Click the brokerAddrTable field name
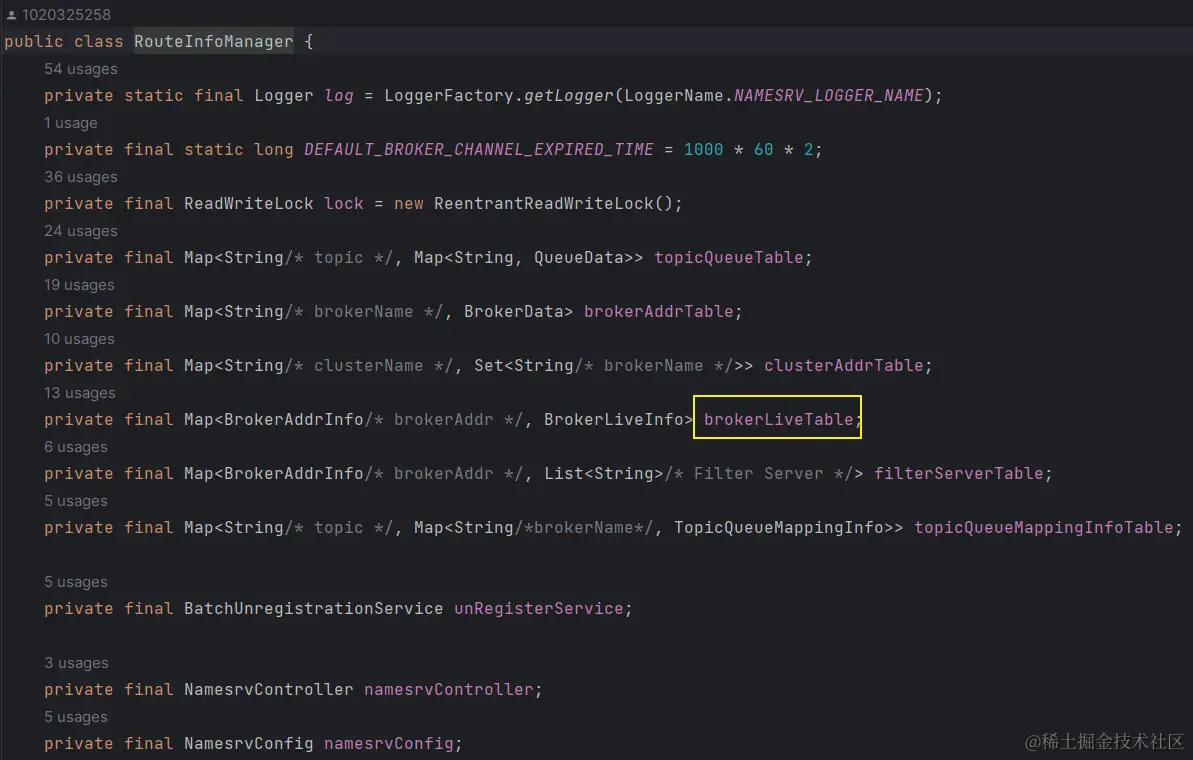The image size is (1193, 760). [659, 312]
